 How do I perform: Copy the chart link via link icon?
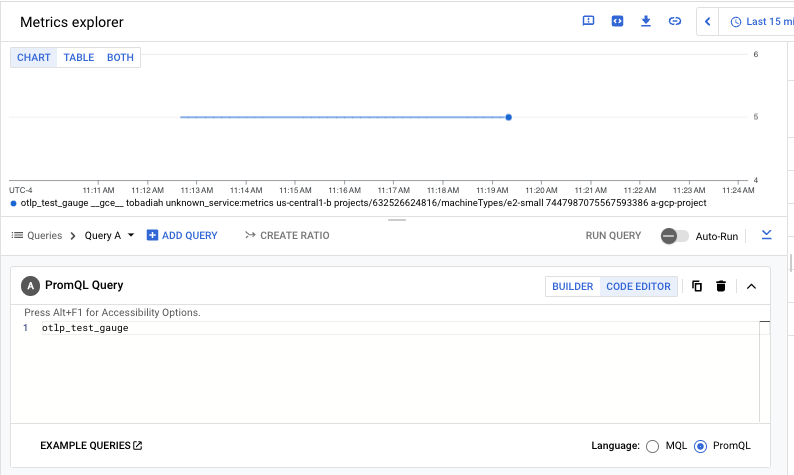[x=675, y=21]
